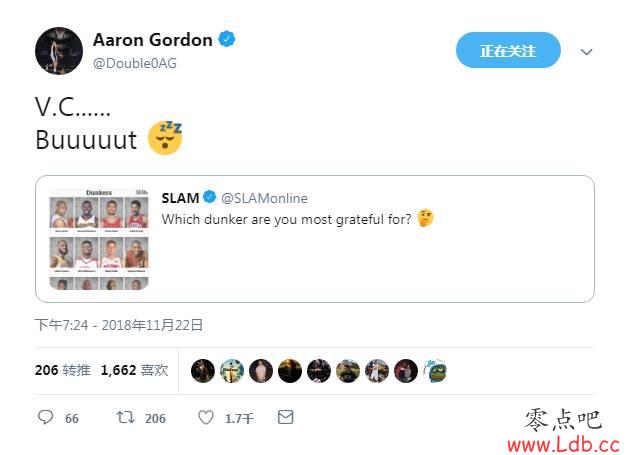Viewport: 629px width, 455px height.
Task: Click the first liker avatar in row
Action: tap(203, 371)
